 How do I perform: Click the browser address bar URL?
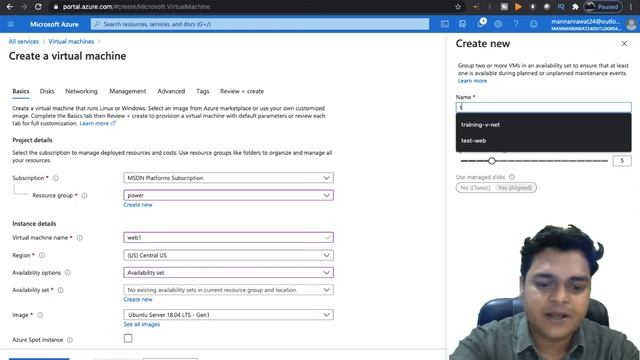tap(136, 7)
